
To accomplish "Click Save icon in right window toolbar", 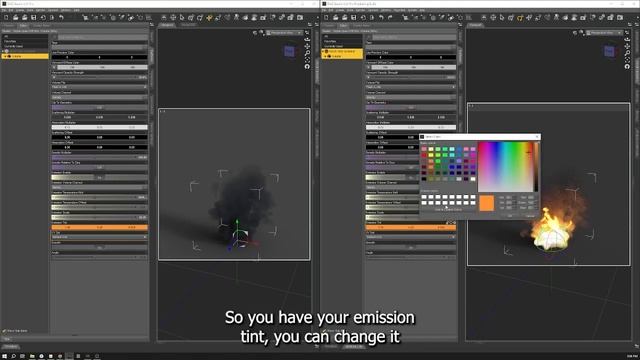I will [x=353, y=18].
